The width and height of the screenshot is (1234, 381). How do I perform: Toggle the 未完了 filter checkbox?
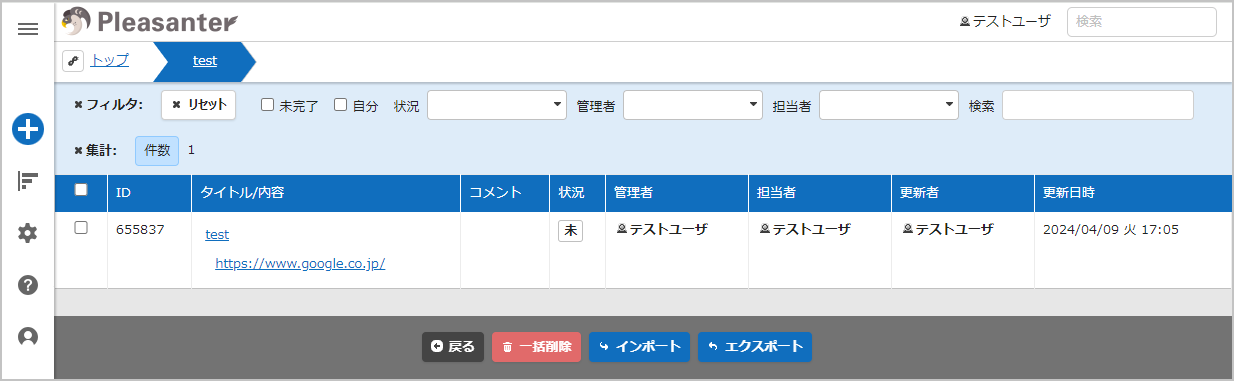pos(267,104)
